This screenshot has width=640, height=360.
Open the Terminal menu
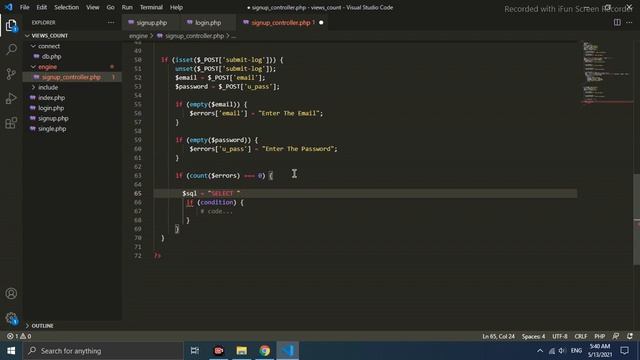tap(151, 7)
